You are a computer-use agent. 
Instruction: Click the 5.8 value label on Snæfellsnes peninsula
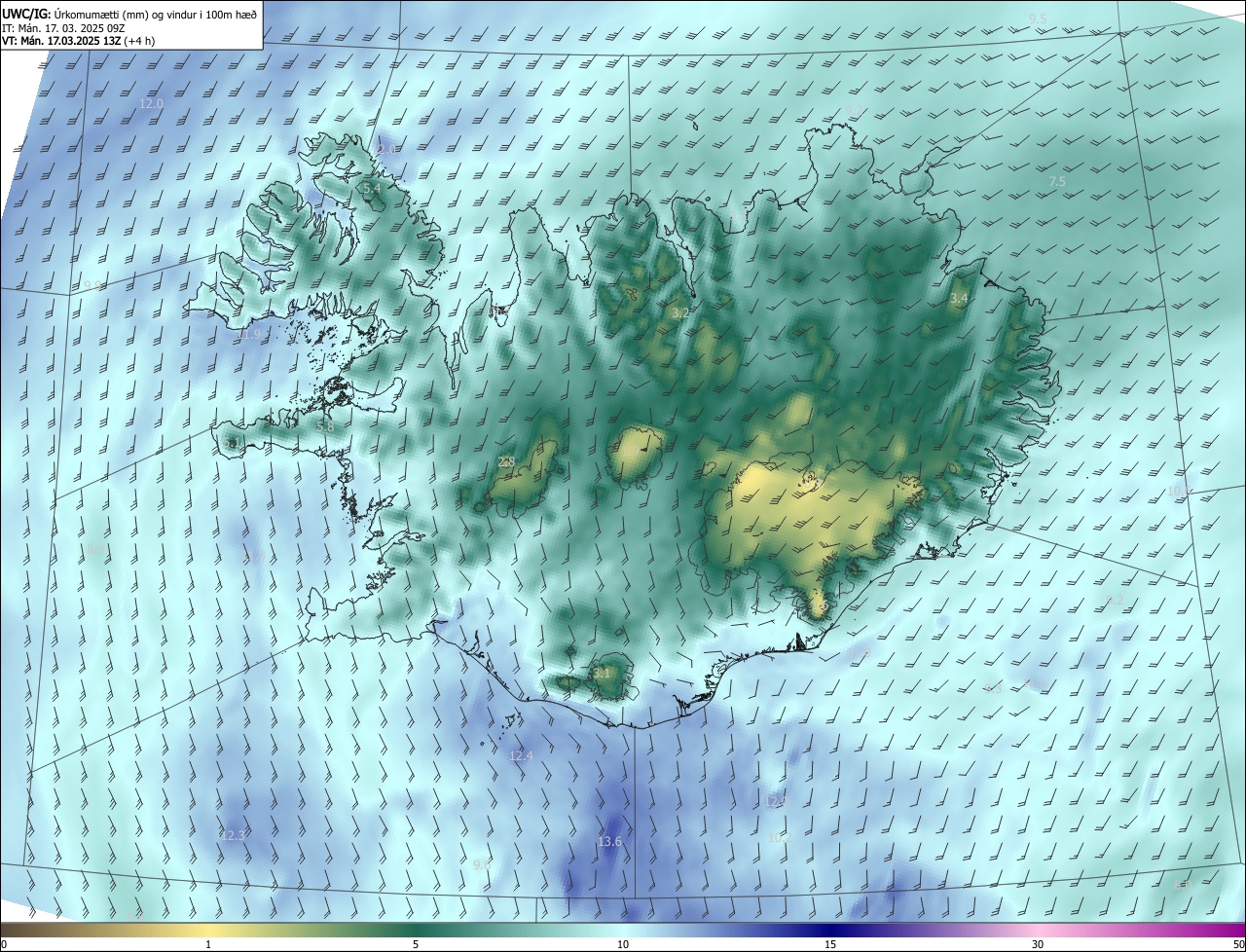(326, 426)
